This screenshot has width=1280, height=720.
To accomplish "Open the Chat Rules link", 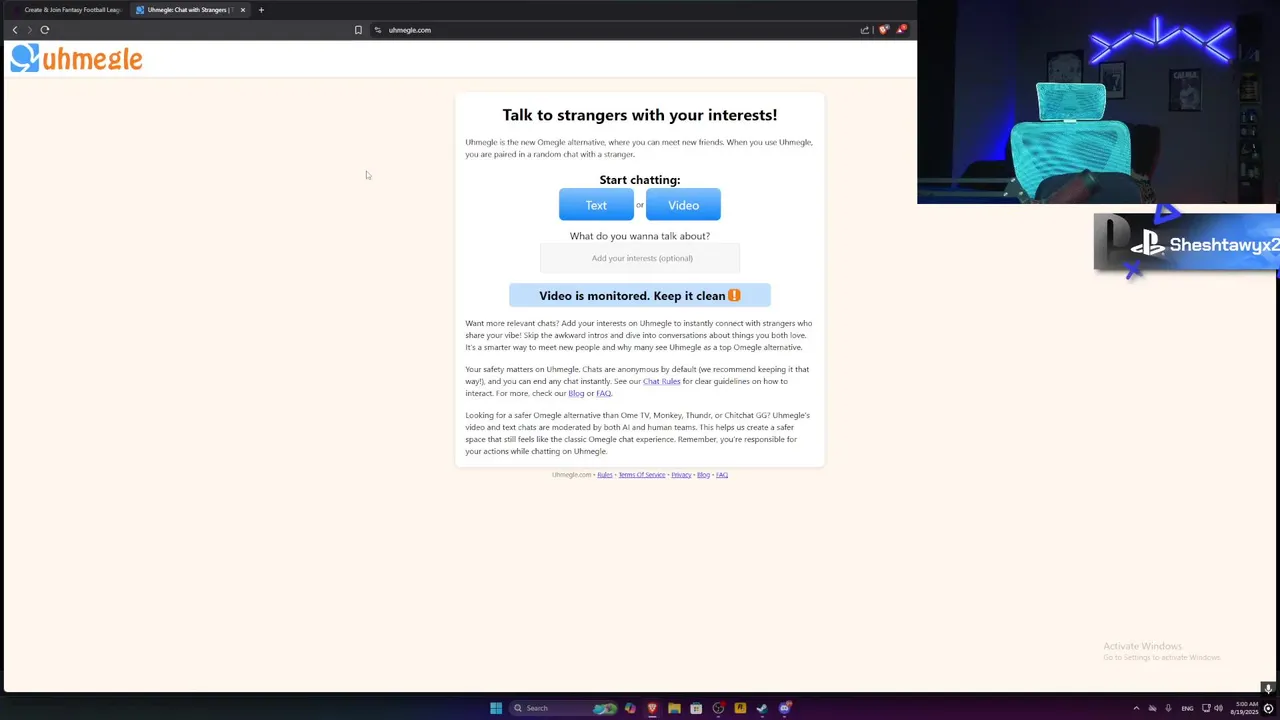I will coord(661,381).
